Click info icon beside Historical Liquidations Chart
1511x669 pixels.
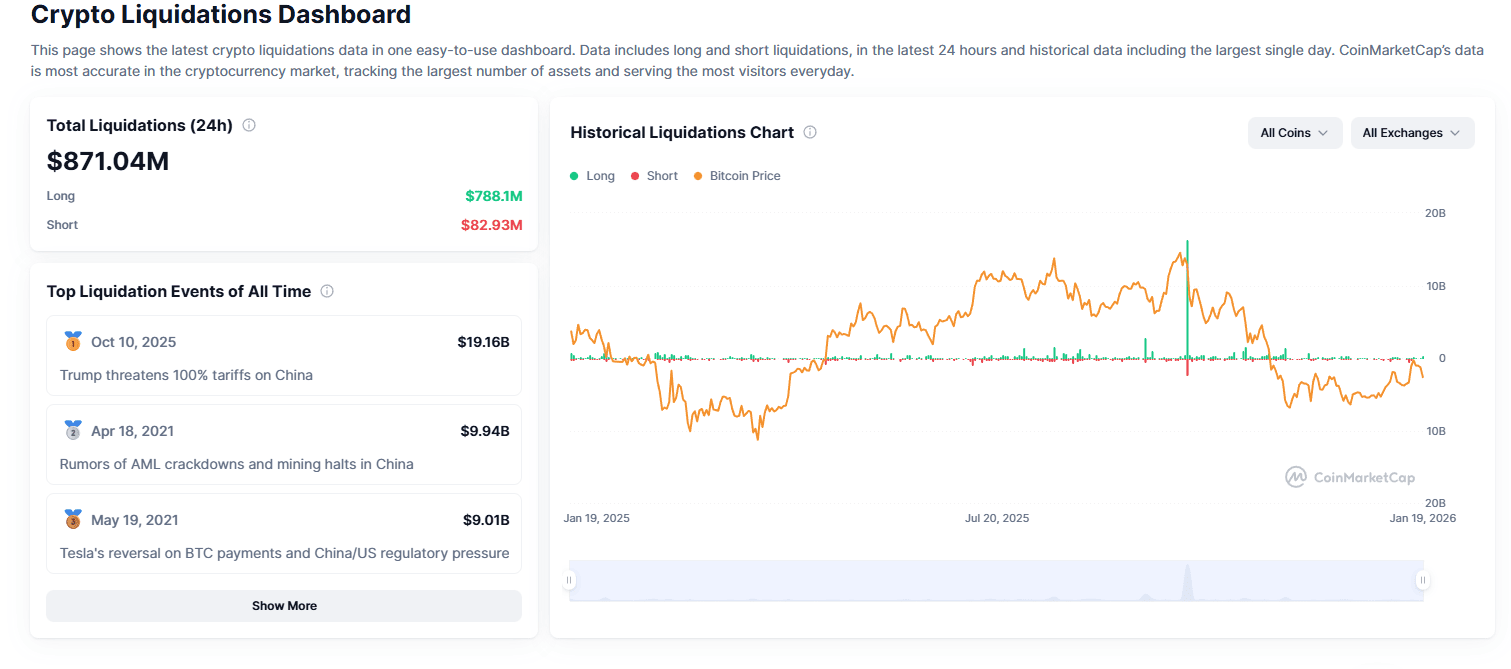tap(810, 132)
